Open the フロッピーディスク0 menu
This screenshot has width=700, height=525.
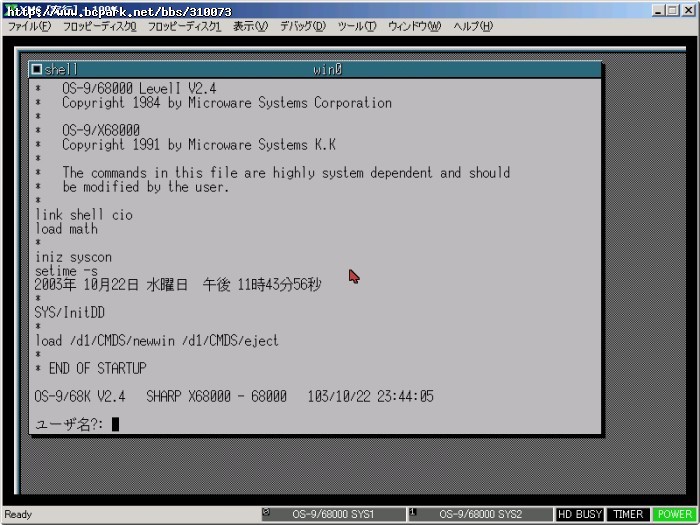coord(100,26)
